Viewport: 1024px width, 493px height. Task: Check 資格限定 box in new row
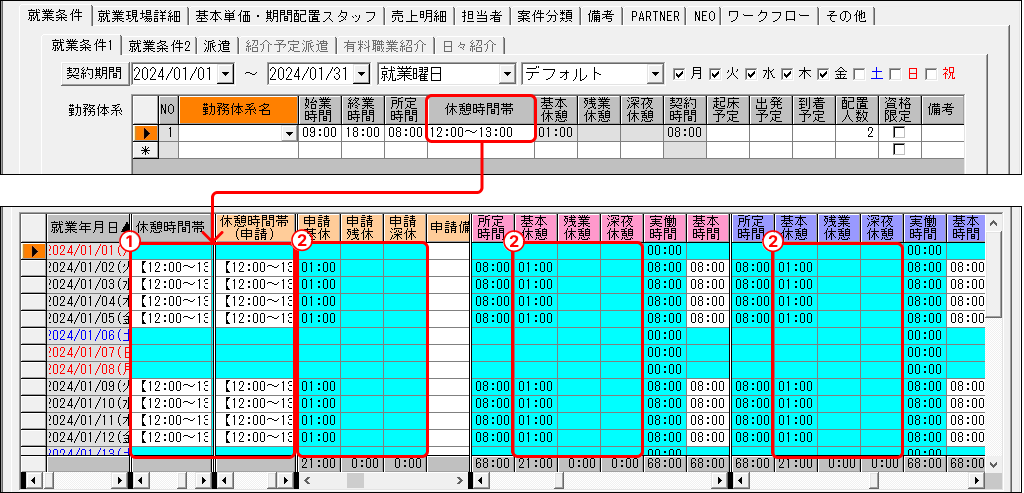pyautogui.click(x=899, y=150)
